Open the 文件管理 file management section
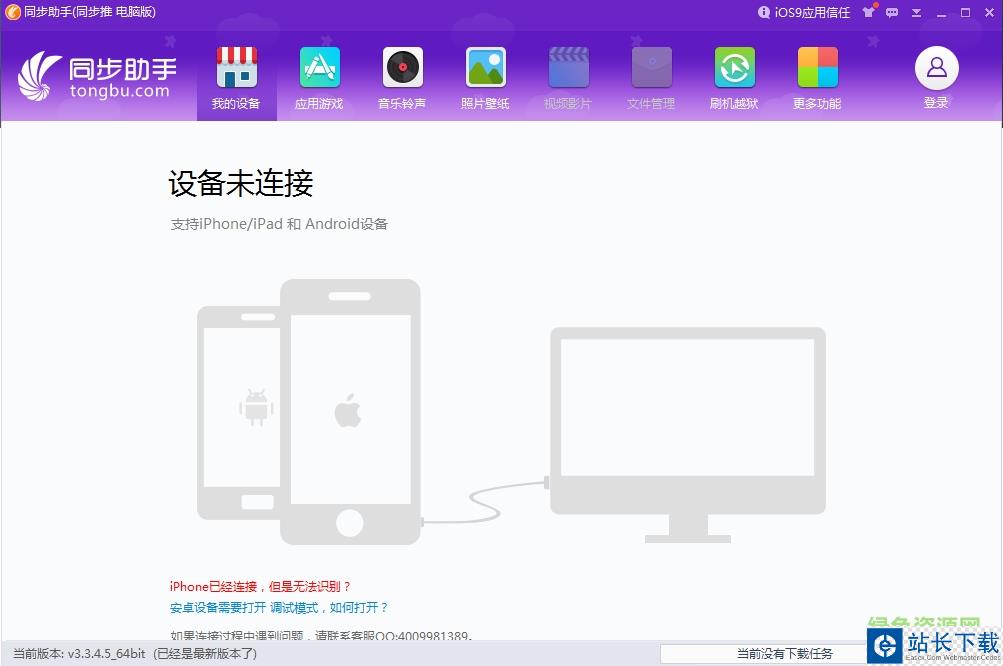Viewport: 1003px width, 666px height. [x=651, y=78]
